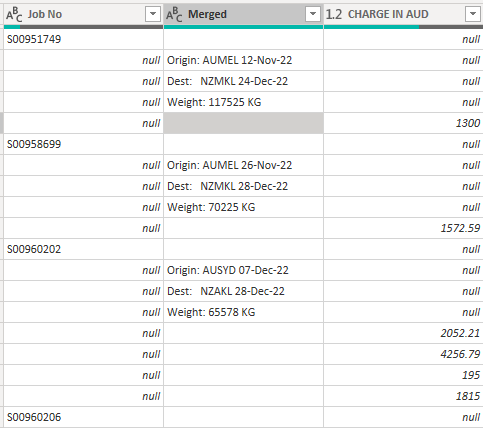The width and height of the screenshot is (483, 428).
Task: Select cell Dest: NZMKL 28-Dec-22
Action: pos(243,186)
